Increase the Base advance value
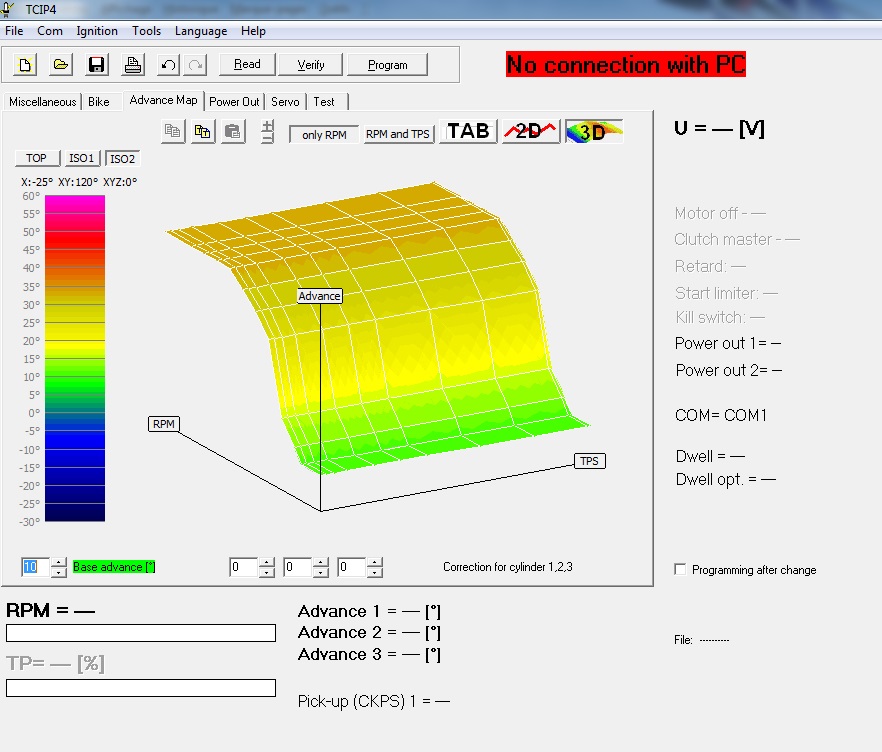Image resolution: width=882 pixels, height=752 pixels. click(59, 562)
